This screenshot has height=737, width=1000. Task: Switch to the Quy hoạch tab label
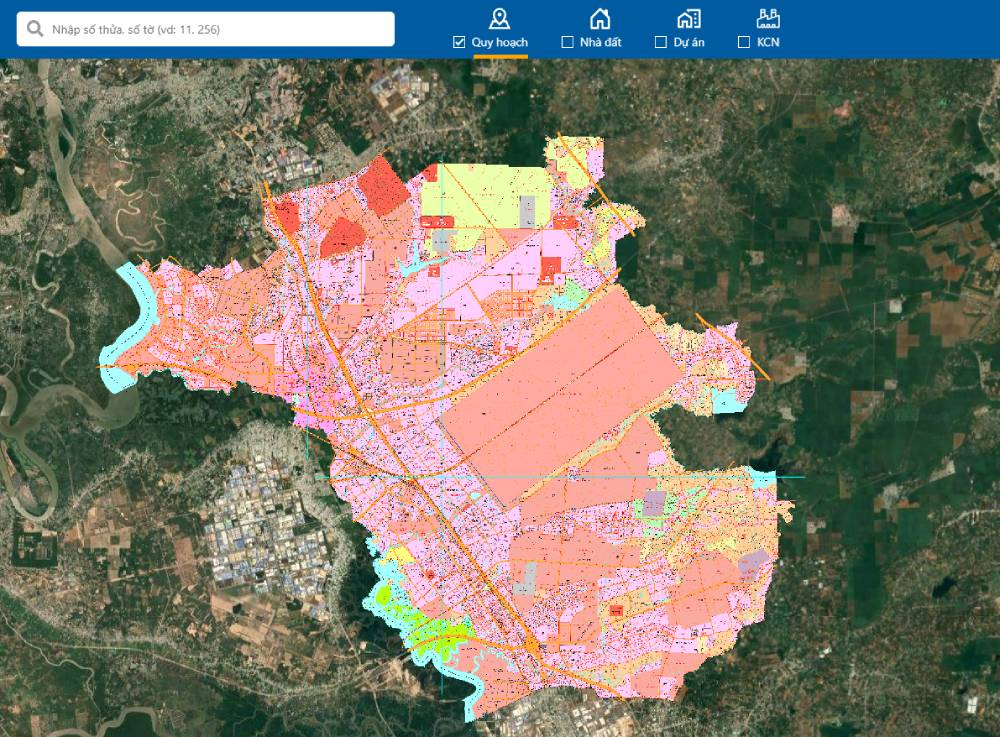click(x=499, y=42)
